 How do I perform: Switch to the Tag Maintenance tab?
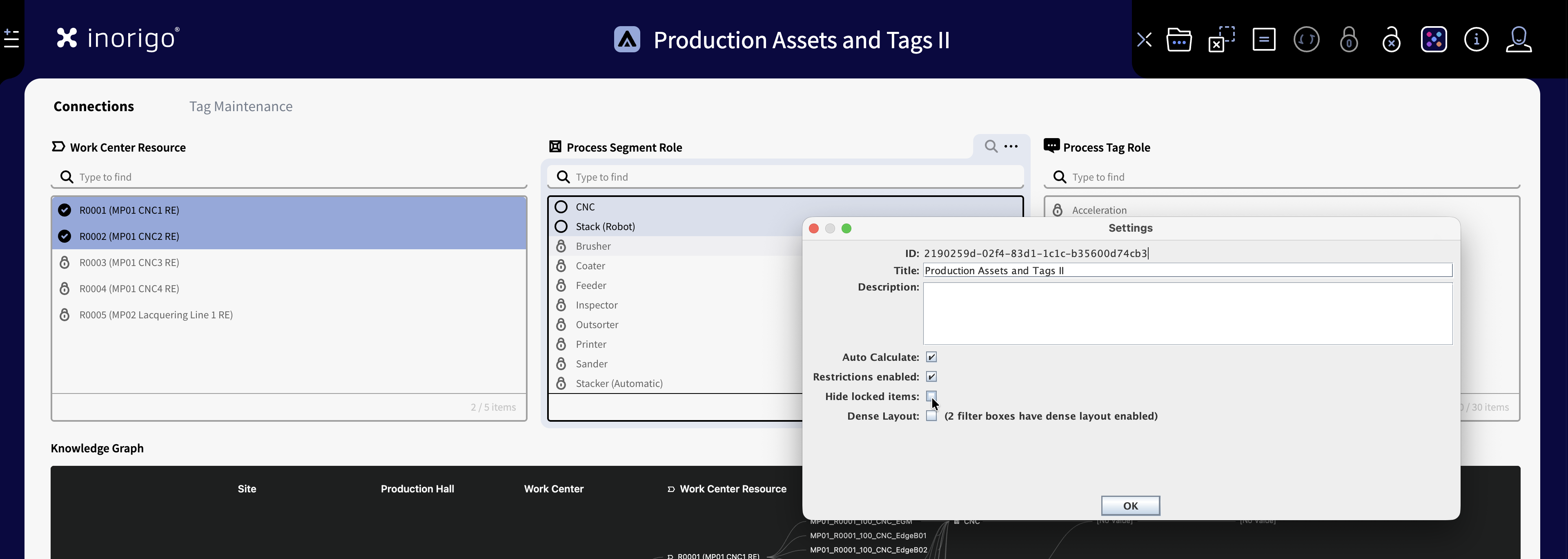[241, 107]
